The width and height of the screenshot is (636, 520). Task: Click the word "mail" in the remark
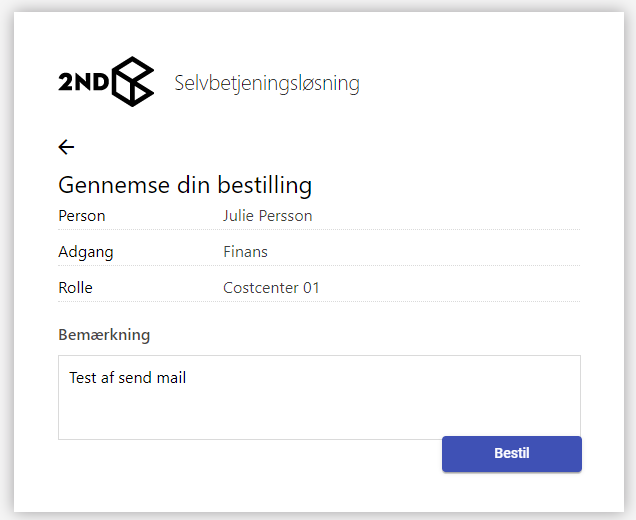pos(170,378)
